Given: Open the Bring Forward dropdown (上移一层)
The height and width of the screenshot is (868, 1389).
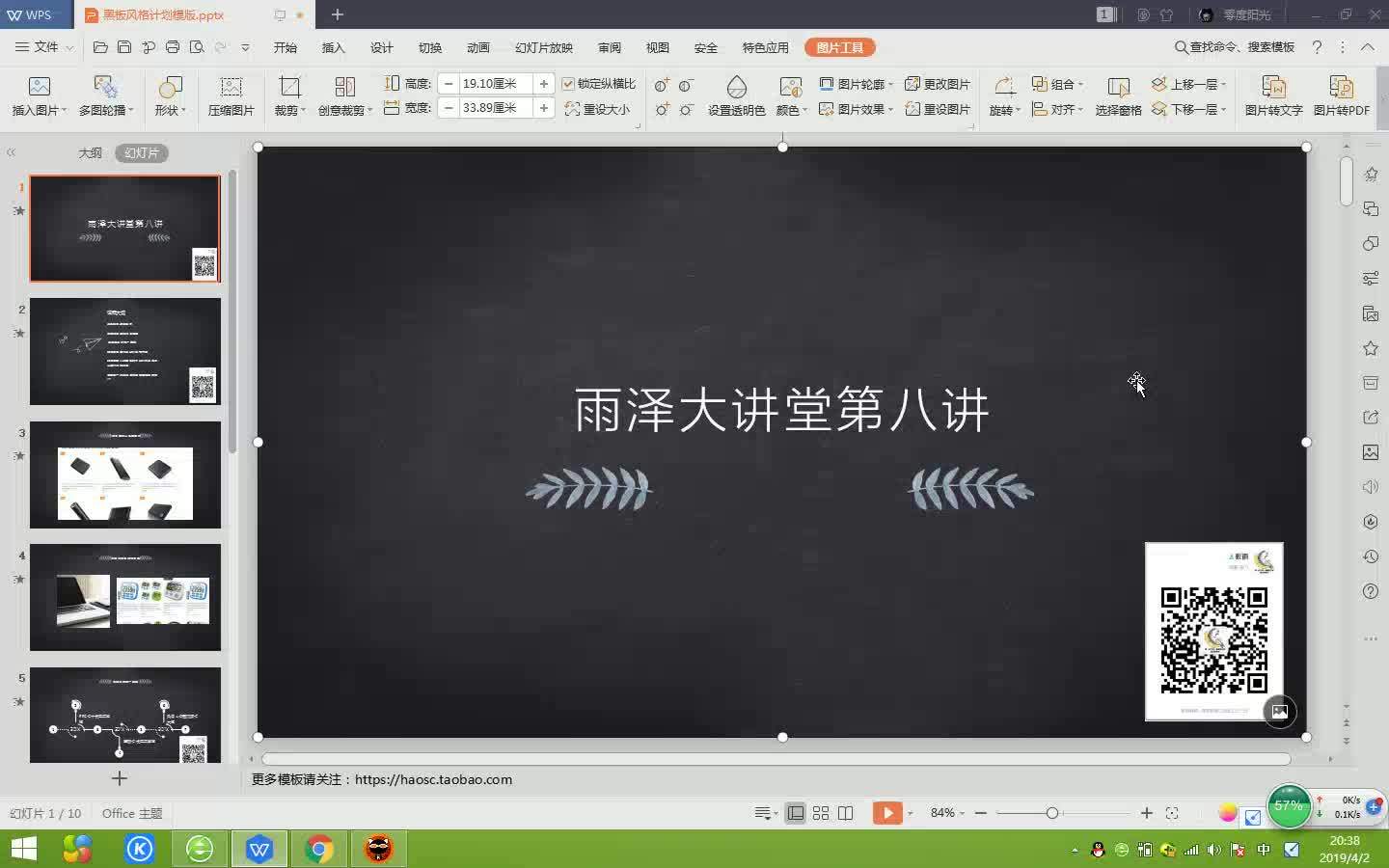Looking at the screenshot, I should [1189, 84].
